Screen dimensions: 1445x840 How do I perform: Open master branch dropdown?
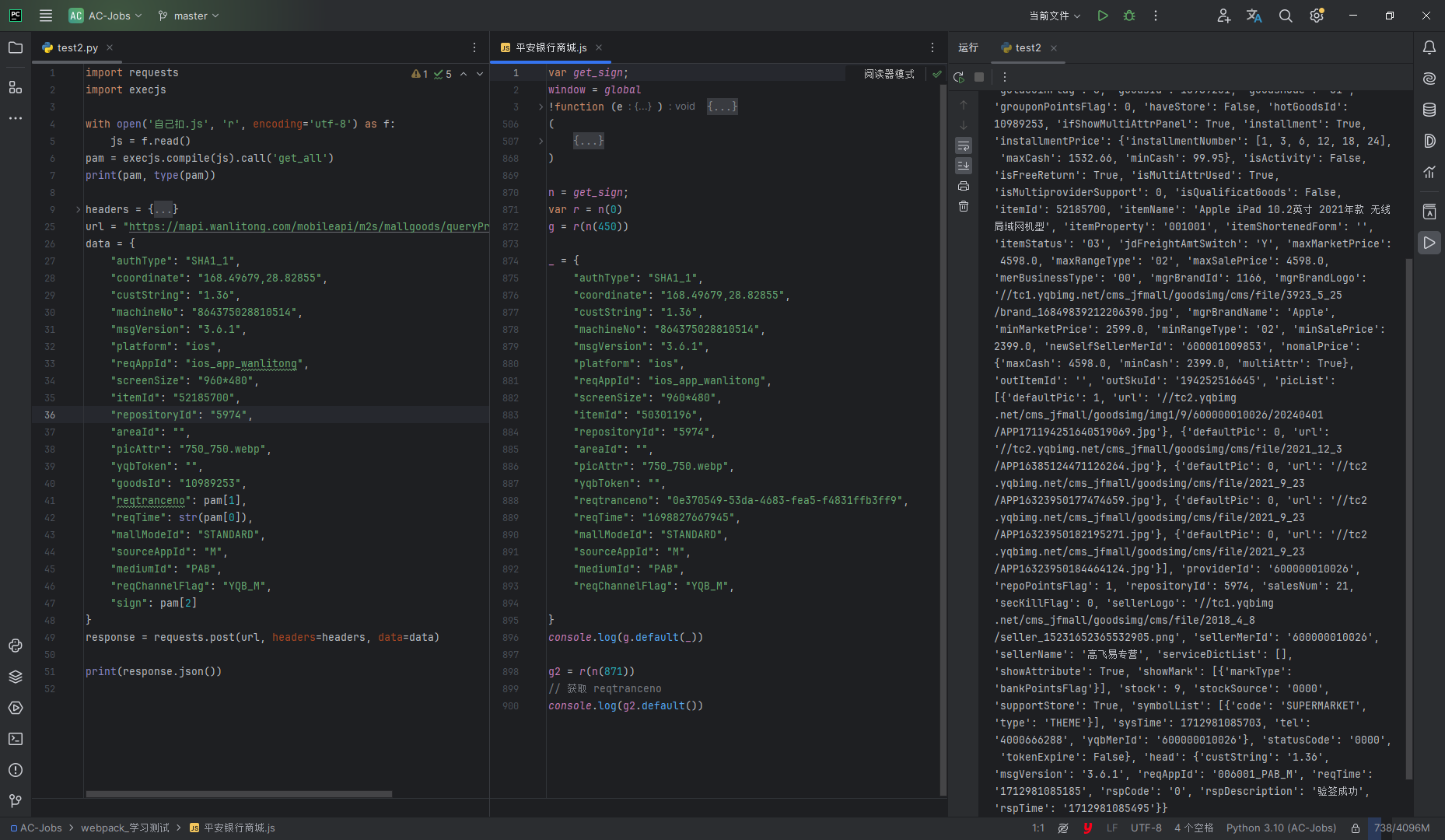point(188,16)
